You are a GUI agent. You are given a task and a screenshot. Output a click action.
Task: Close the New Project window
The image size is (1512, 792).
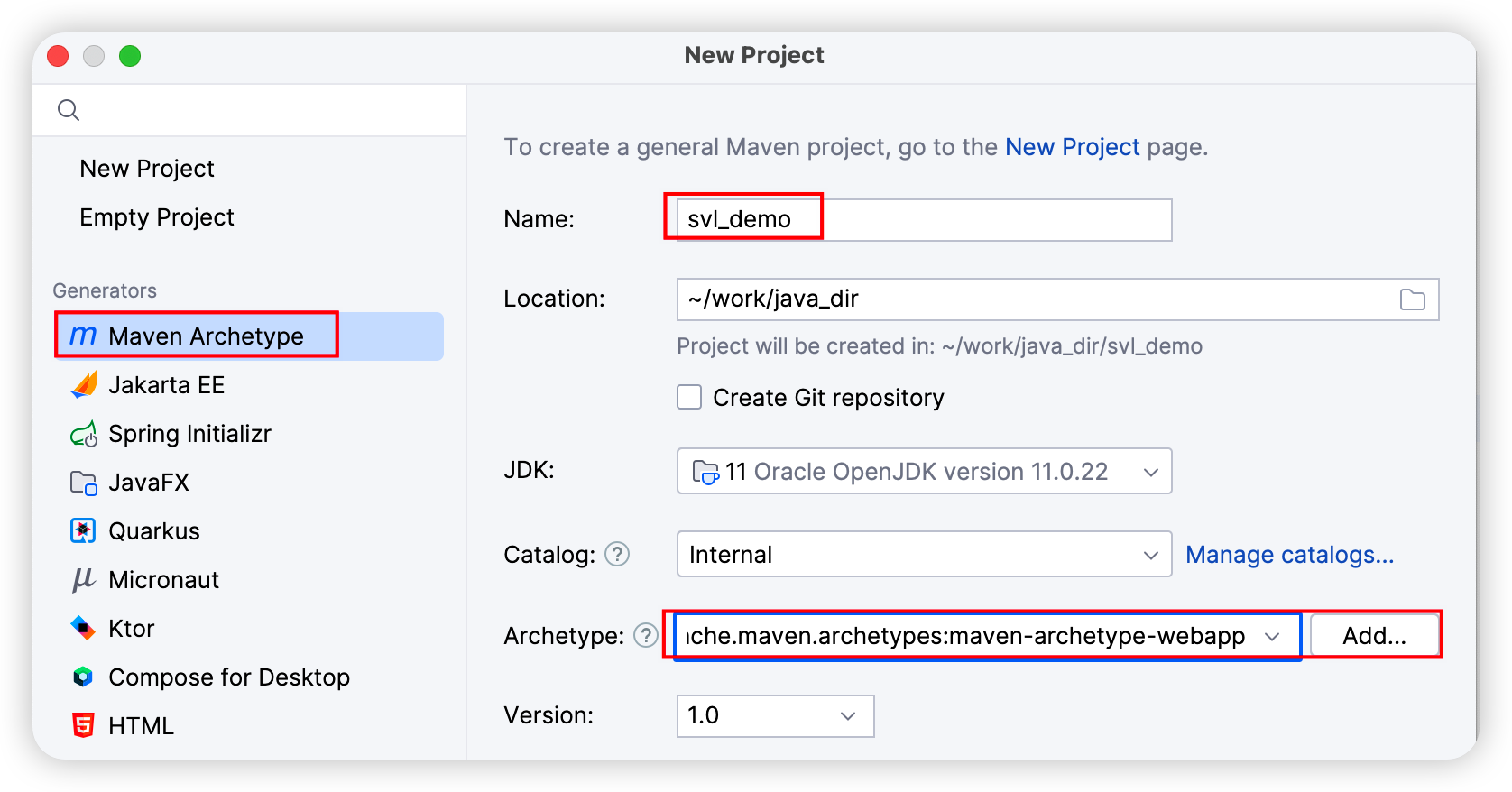58,56
